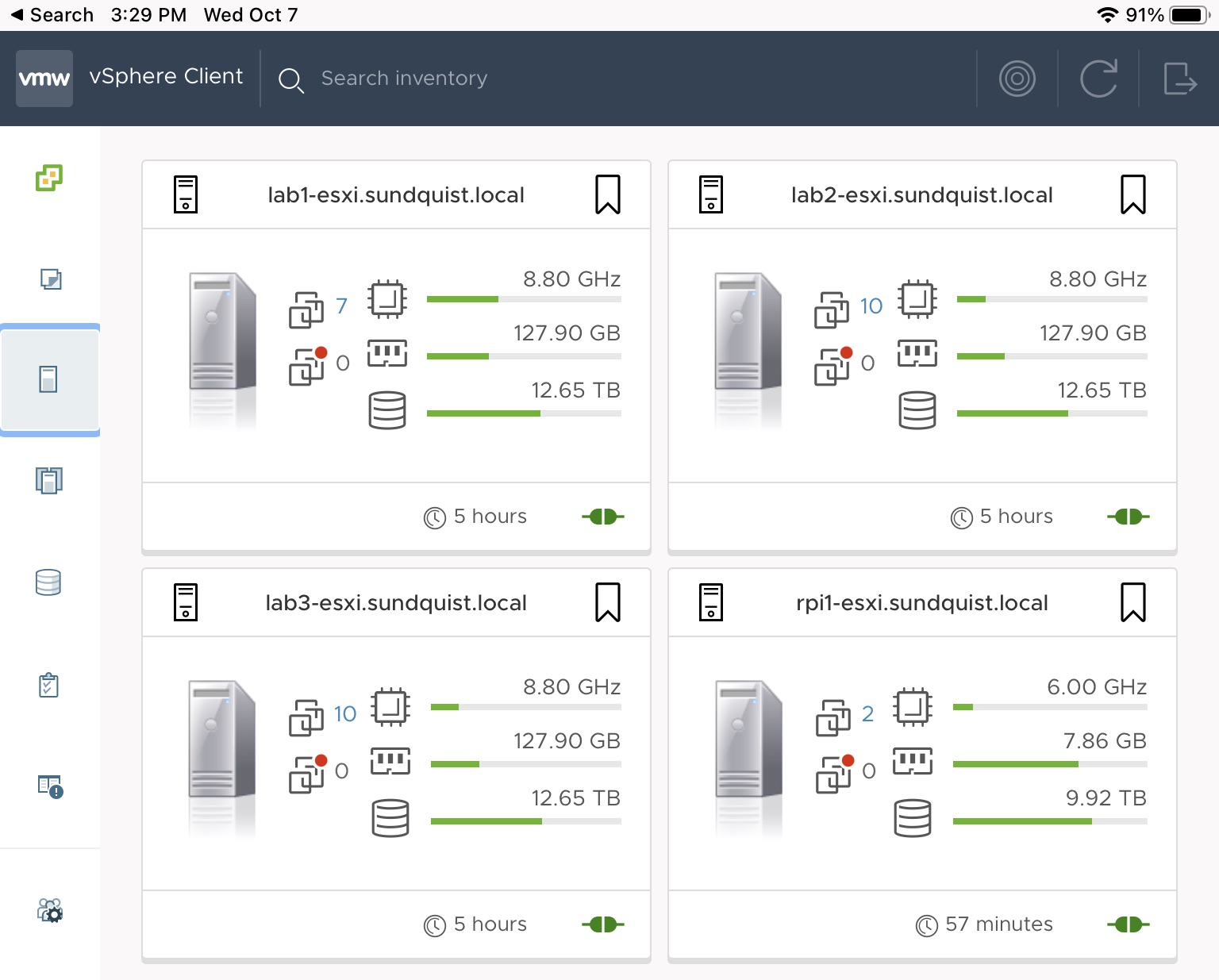Click the target scope icon in the top bar
Screen dimensions: 1219x980
1017,78
